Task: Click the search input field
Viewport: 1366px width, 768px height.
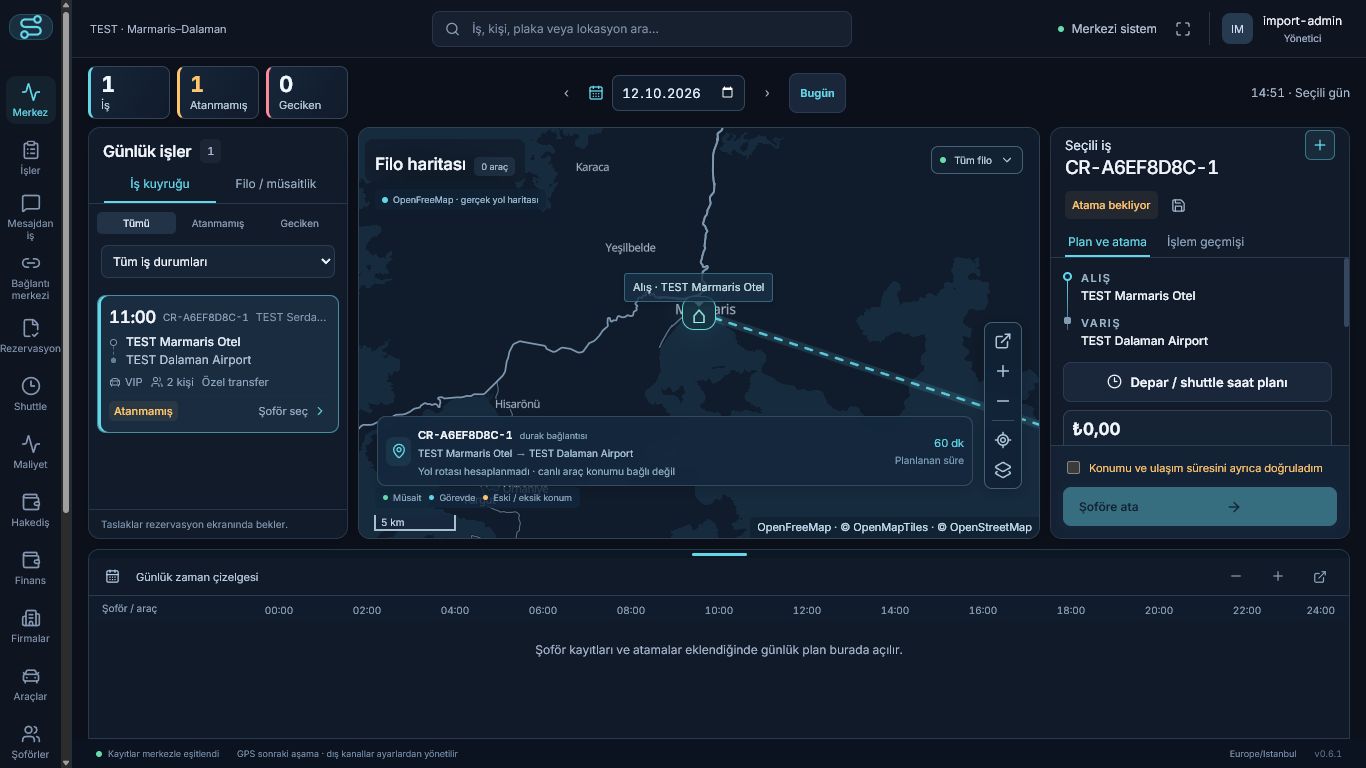Action: 642,29
